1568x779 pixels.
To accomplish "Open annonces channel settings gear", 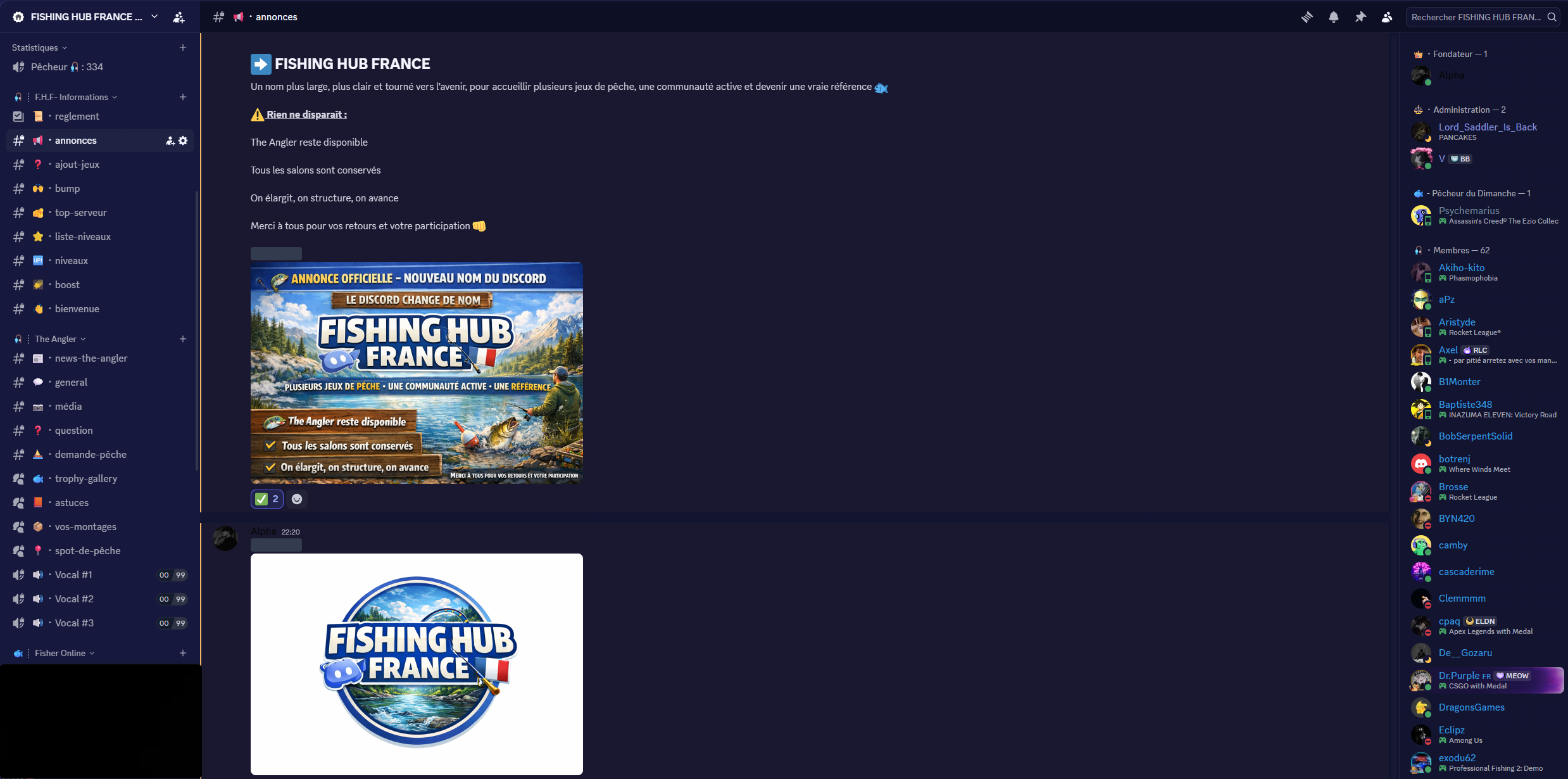I will pos(183,141).
